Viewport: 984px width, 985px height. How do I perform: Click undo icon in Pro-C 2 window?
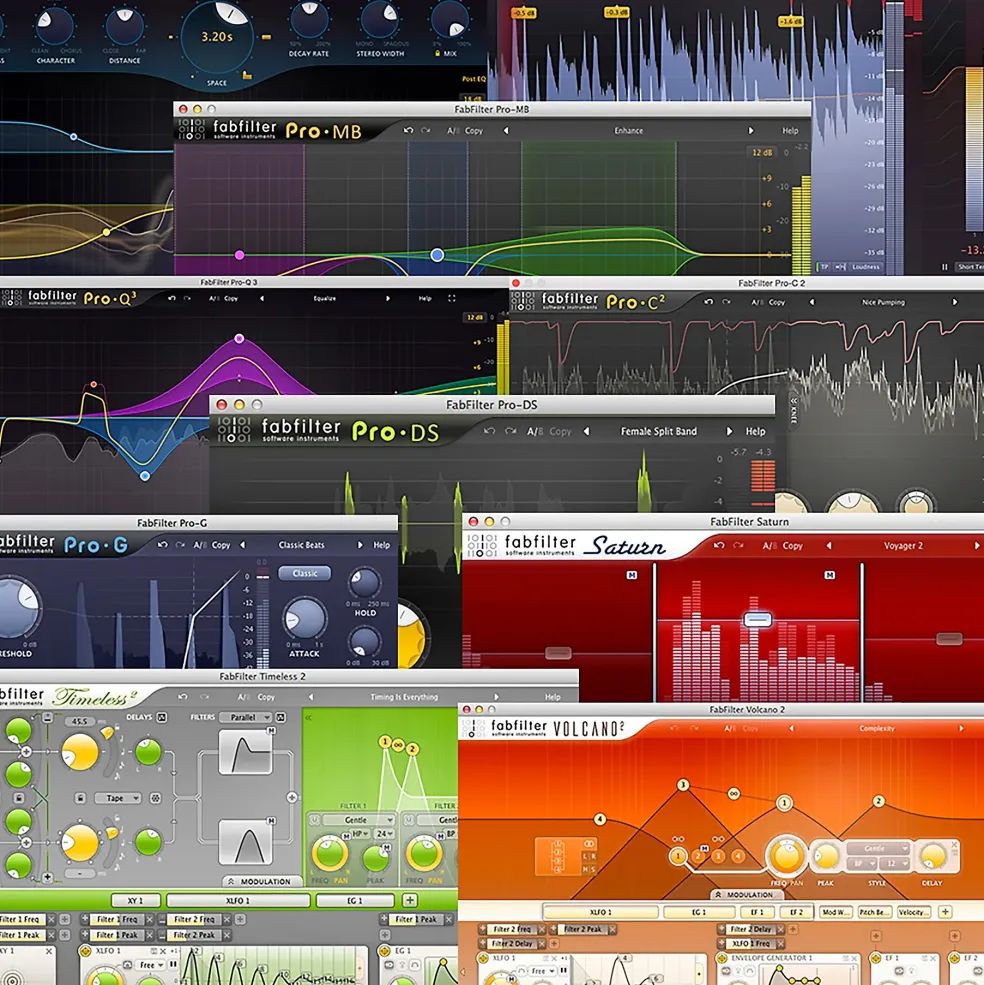point(709,302)
